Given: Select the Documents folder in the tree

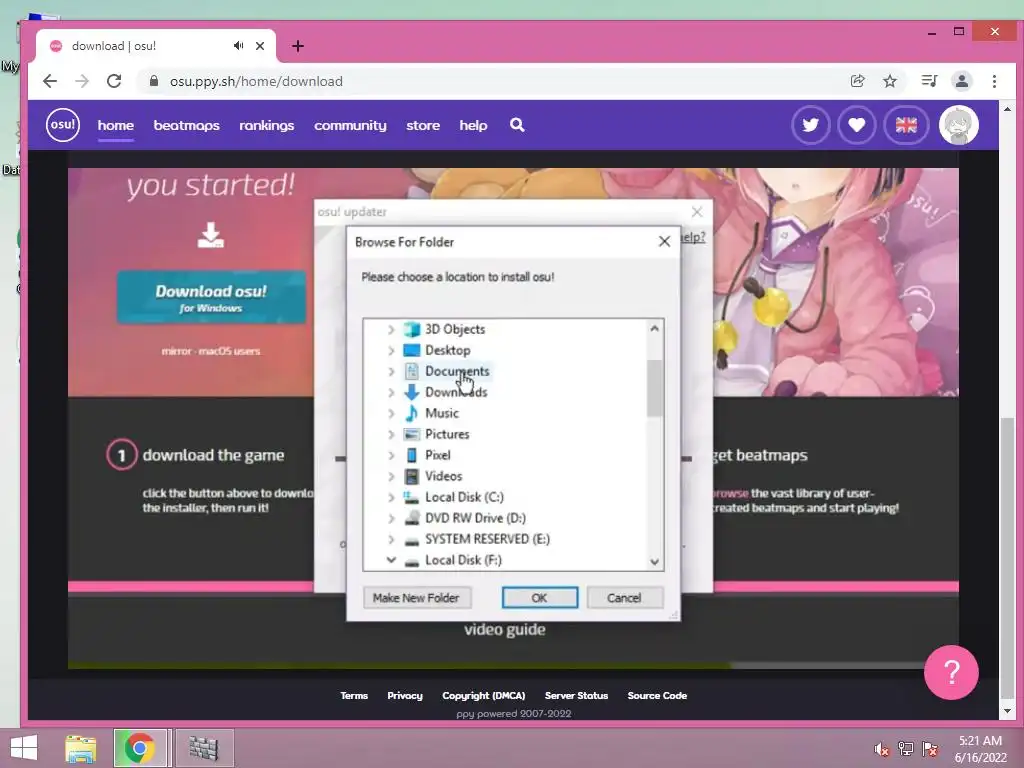Looking at the screenshot, I should [457, 371].
